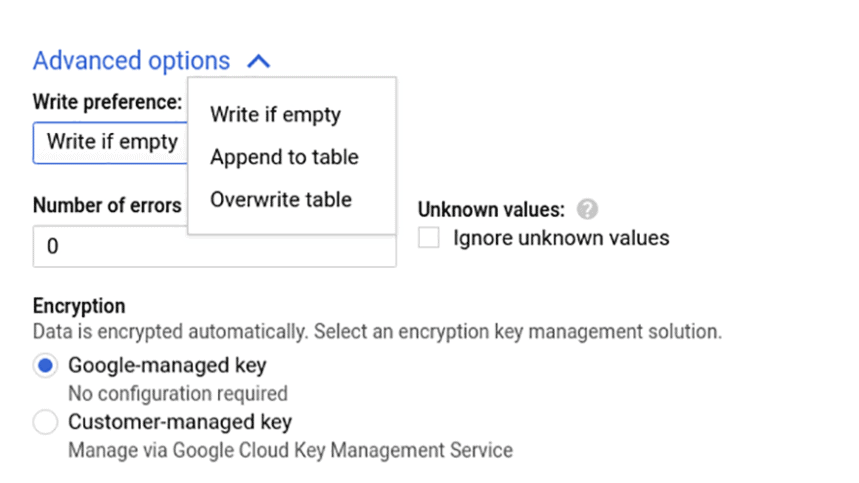The width and height of the screenshot is (859, 483).
Task: Click the Number of errors field label
Action: click(x=107, y=205)
